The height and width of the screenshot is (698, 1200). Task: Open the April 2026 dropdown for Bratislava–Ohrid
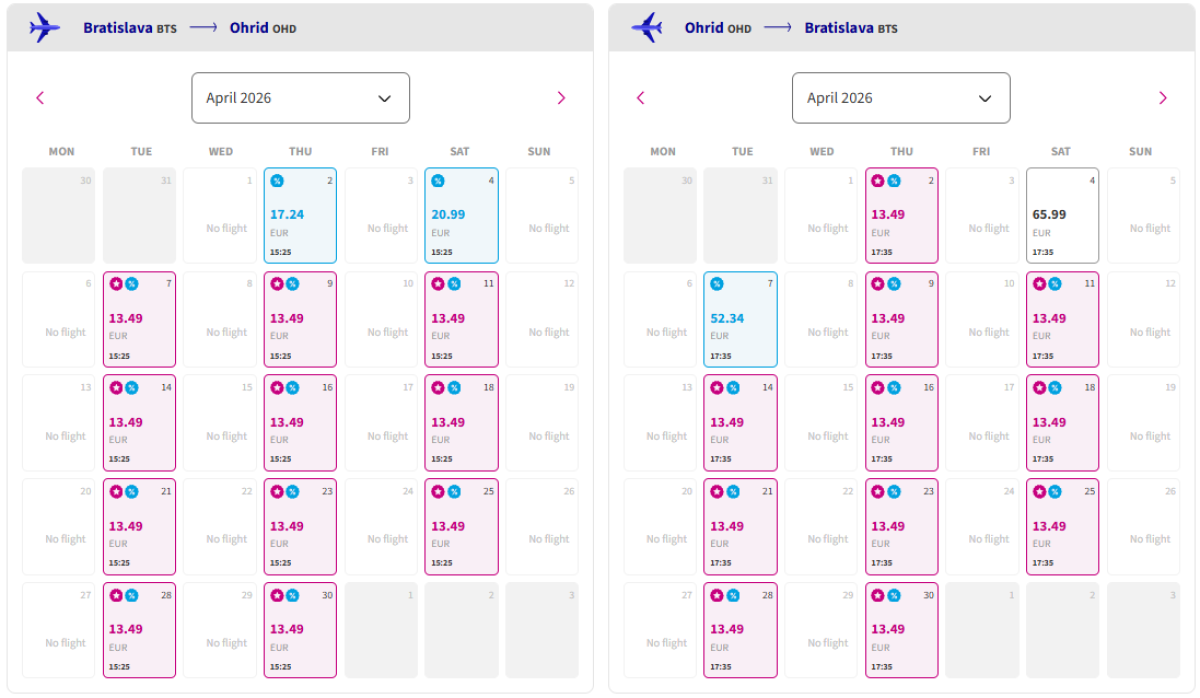click(300, 98)
